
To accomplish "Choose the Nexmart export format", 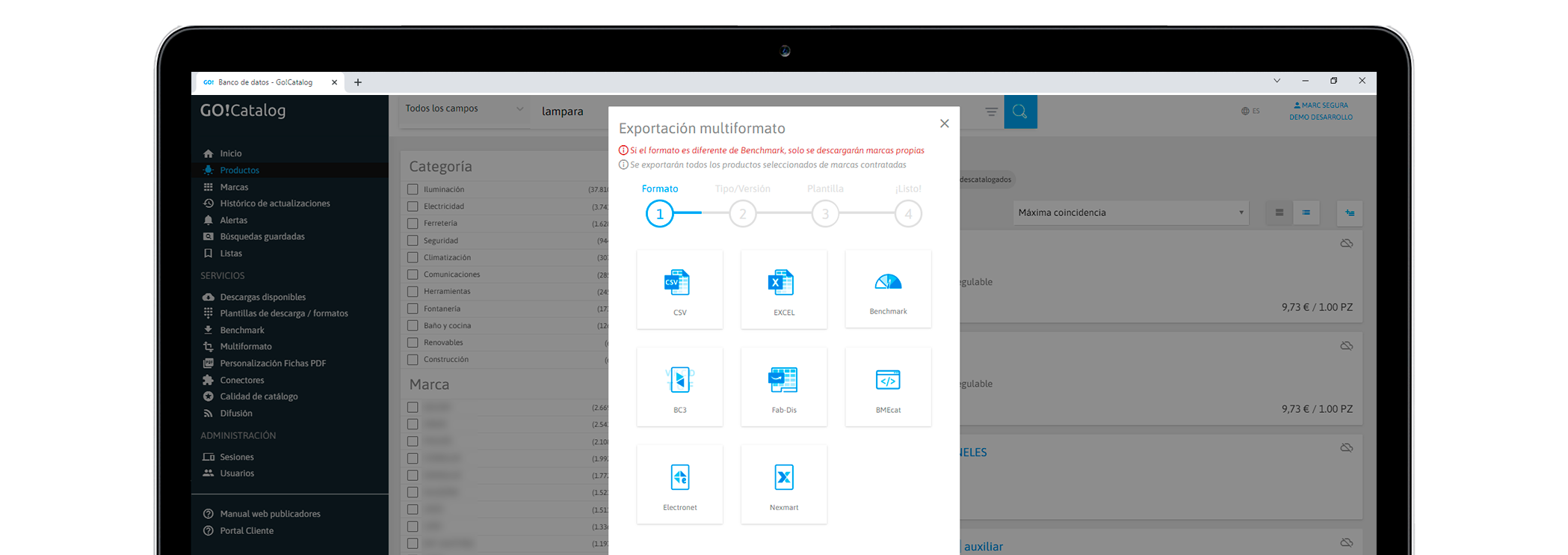I will [784, 484].
